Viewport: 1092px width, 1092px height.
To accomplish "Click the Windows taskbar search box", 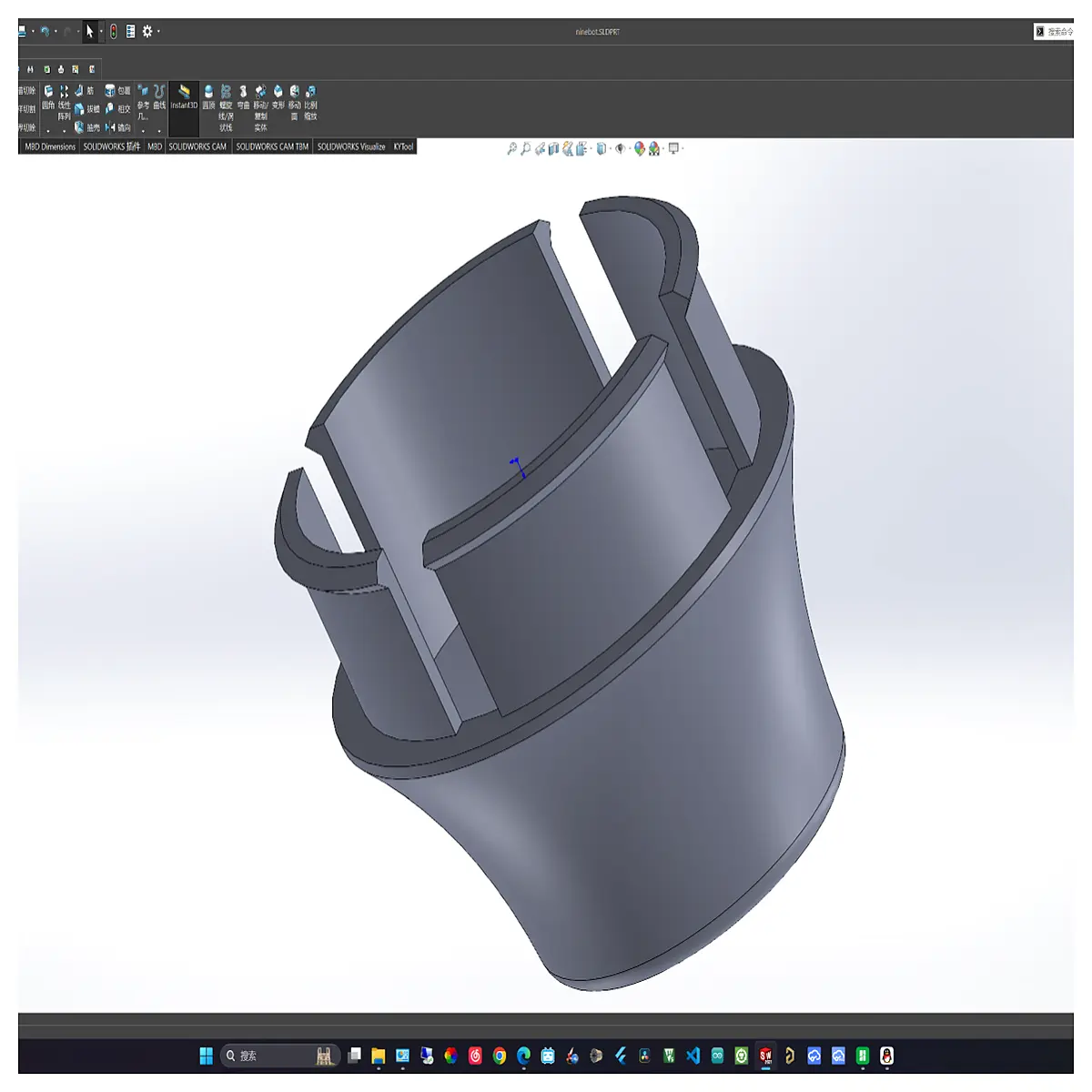I will tap(280, 1056).
